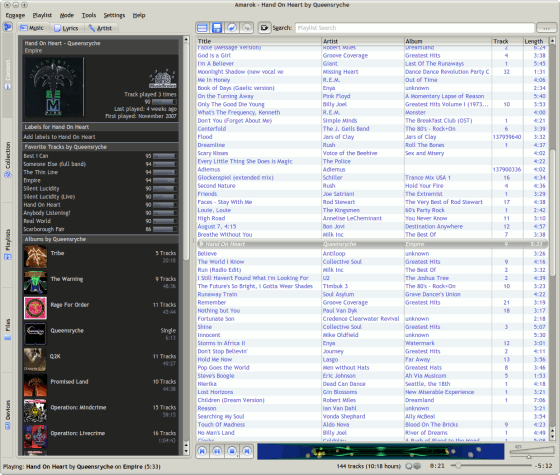Click Operation: Livecrime album cover

(x=35, y=436)
